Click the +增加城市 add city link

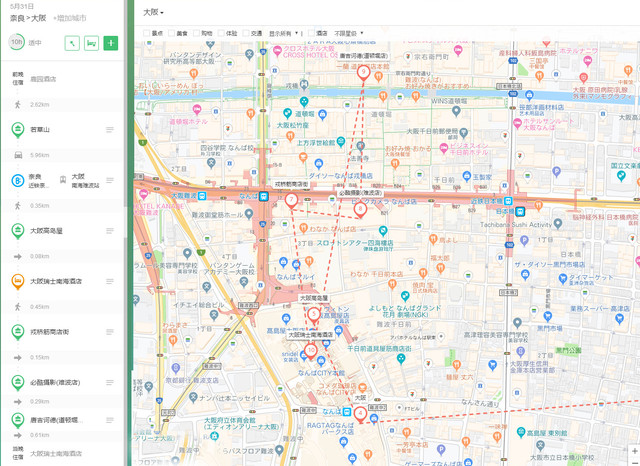click(x=71, y=18)
